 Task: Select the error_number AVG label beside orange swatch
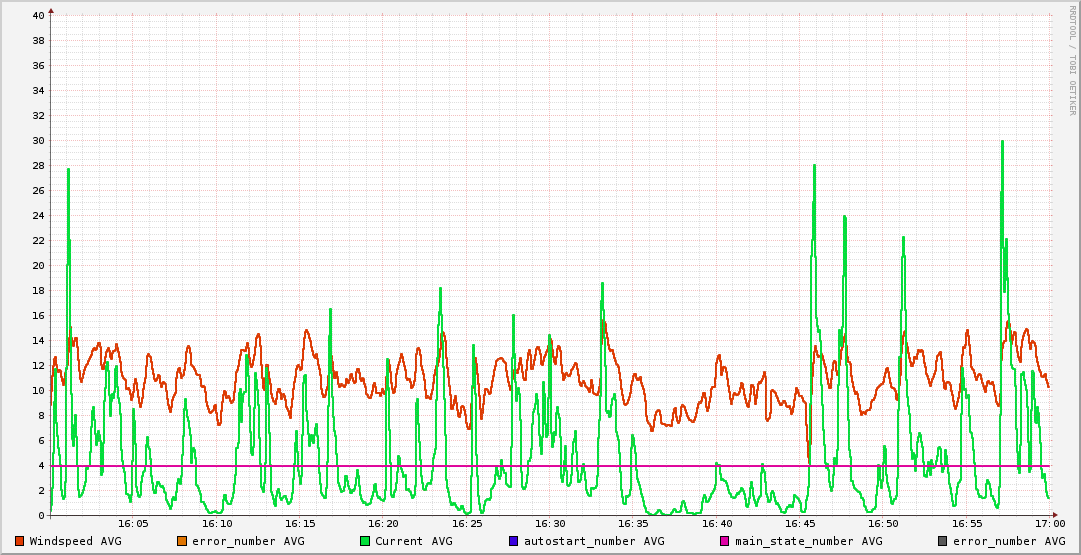point(248,541)
